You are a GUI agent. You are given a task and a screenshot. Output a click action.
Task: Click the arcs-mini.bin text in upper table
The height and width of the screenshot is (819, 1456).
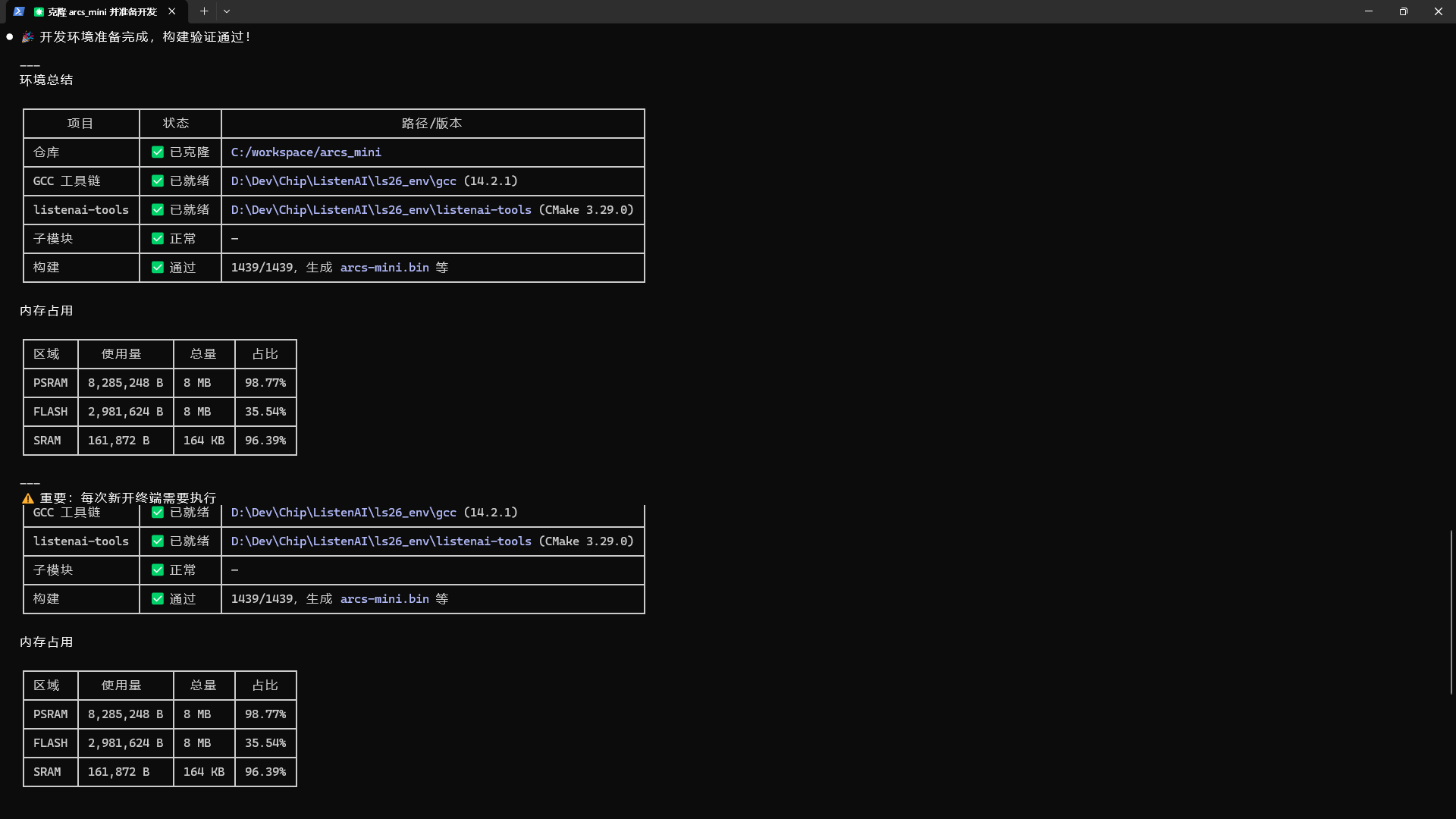pos(384,268)
